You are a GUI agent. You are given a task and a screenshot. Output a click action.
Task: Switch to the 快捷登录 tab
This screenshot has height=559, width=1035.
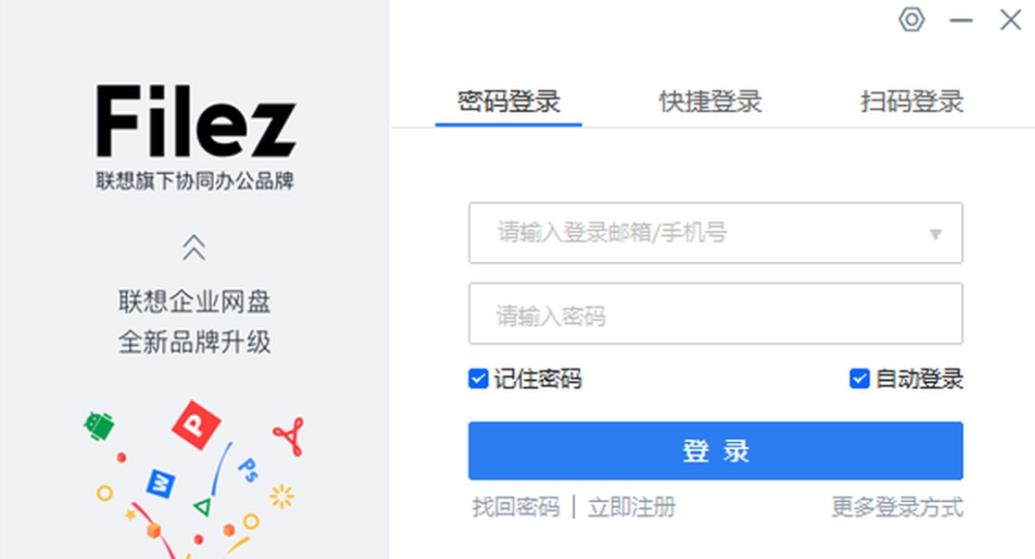710,101
